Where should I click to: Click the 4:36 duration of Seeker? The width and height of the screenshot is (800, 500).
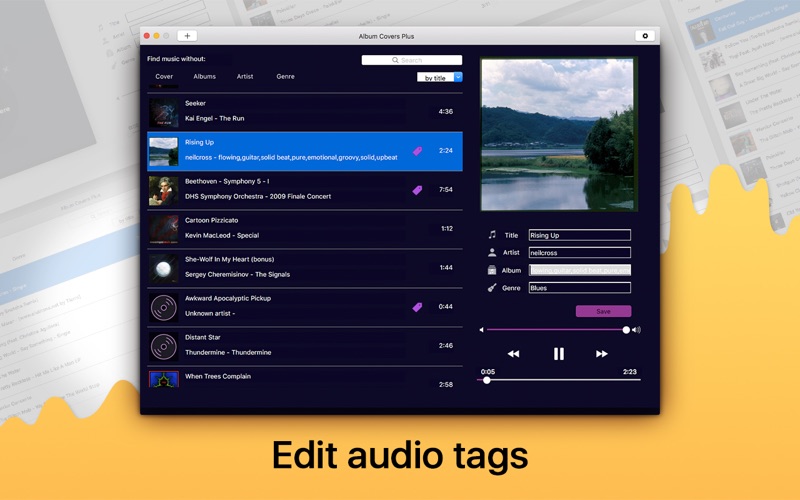445,111
